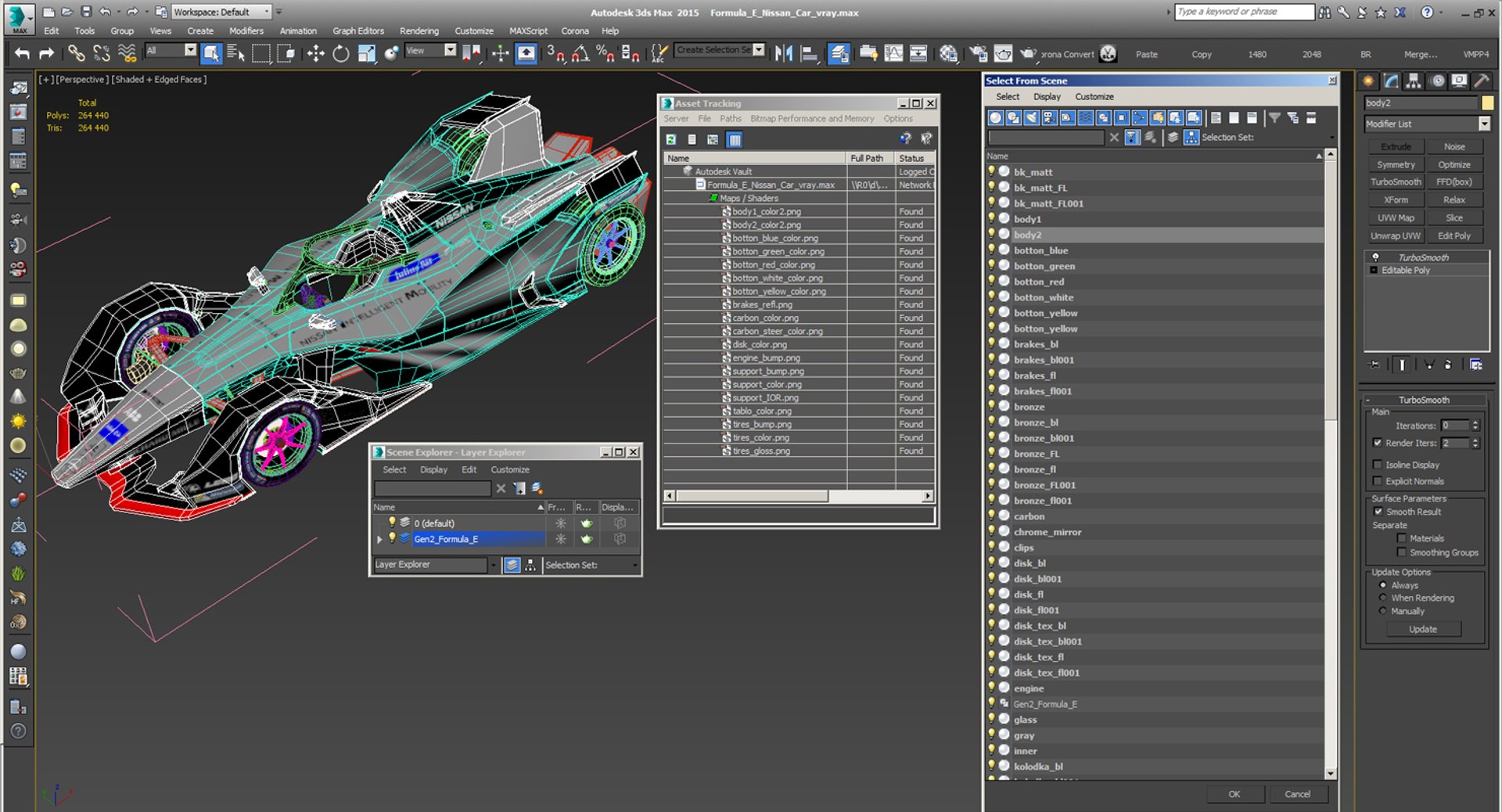Select the Manually update radio button
1502x812 pixels.
(x=1383, y=611)
